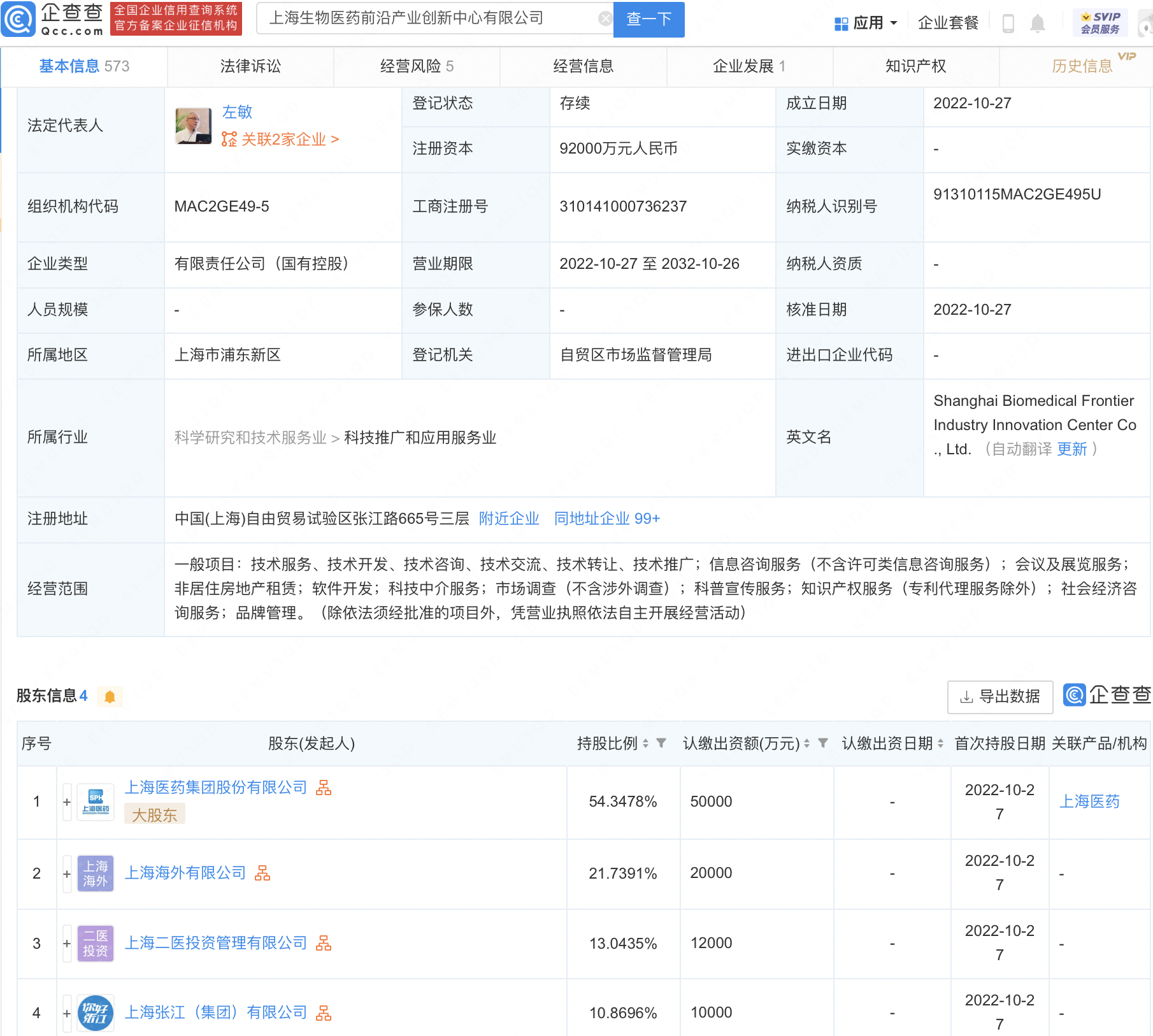Image resolution: width=1153 pixels, height=1036 pixels.
Task: Open 上海海外有限公司 shareholder link
Action: tap(185, 873)
